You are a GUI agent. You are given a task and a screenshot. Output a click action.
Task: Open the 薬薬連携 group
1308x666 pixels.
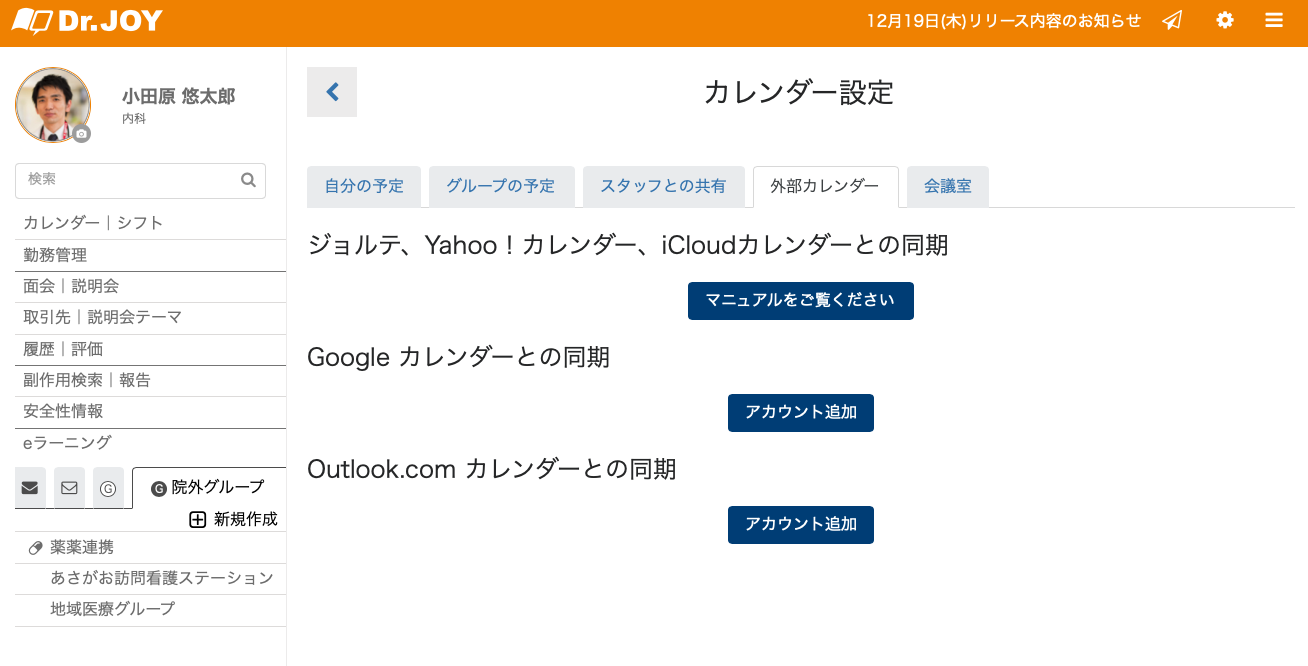coord(150,548)
